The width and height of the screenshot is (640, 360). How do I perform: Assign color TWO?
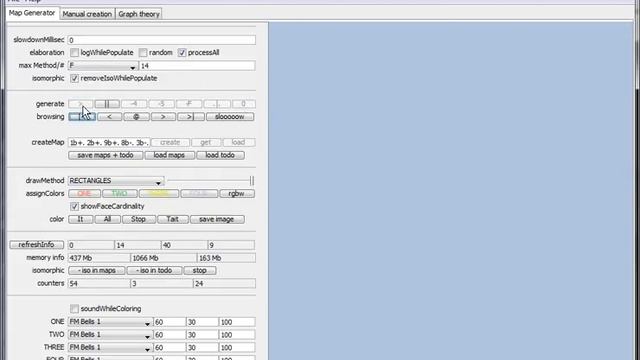click(120, 193)
